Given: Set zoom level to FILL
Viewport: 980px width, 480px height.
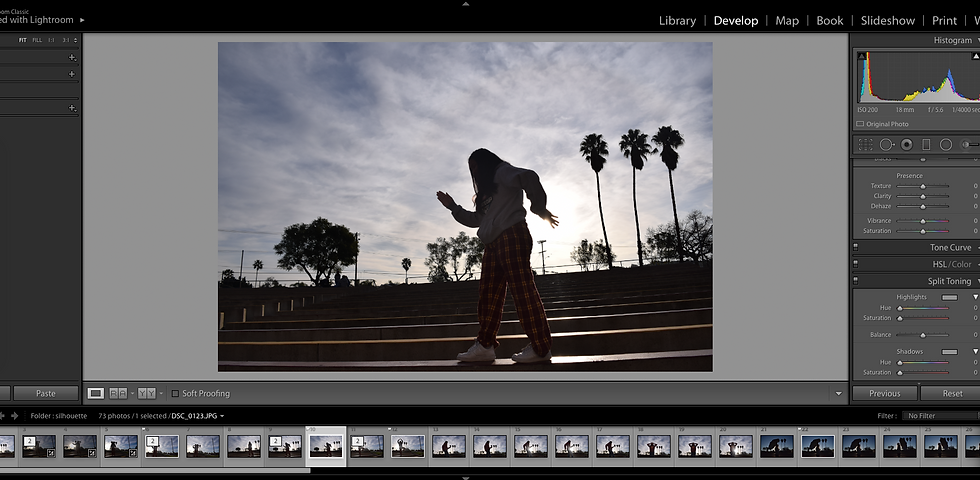Looking at the screenshot, I should [x=38, y=40].
